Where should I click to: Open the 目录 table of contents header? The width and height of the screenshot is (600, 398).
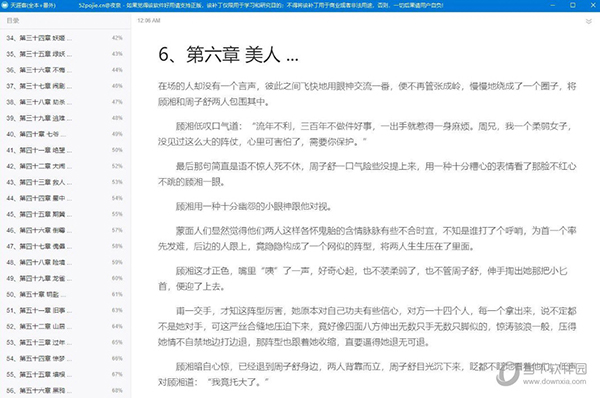[x=13, y=21]
